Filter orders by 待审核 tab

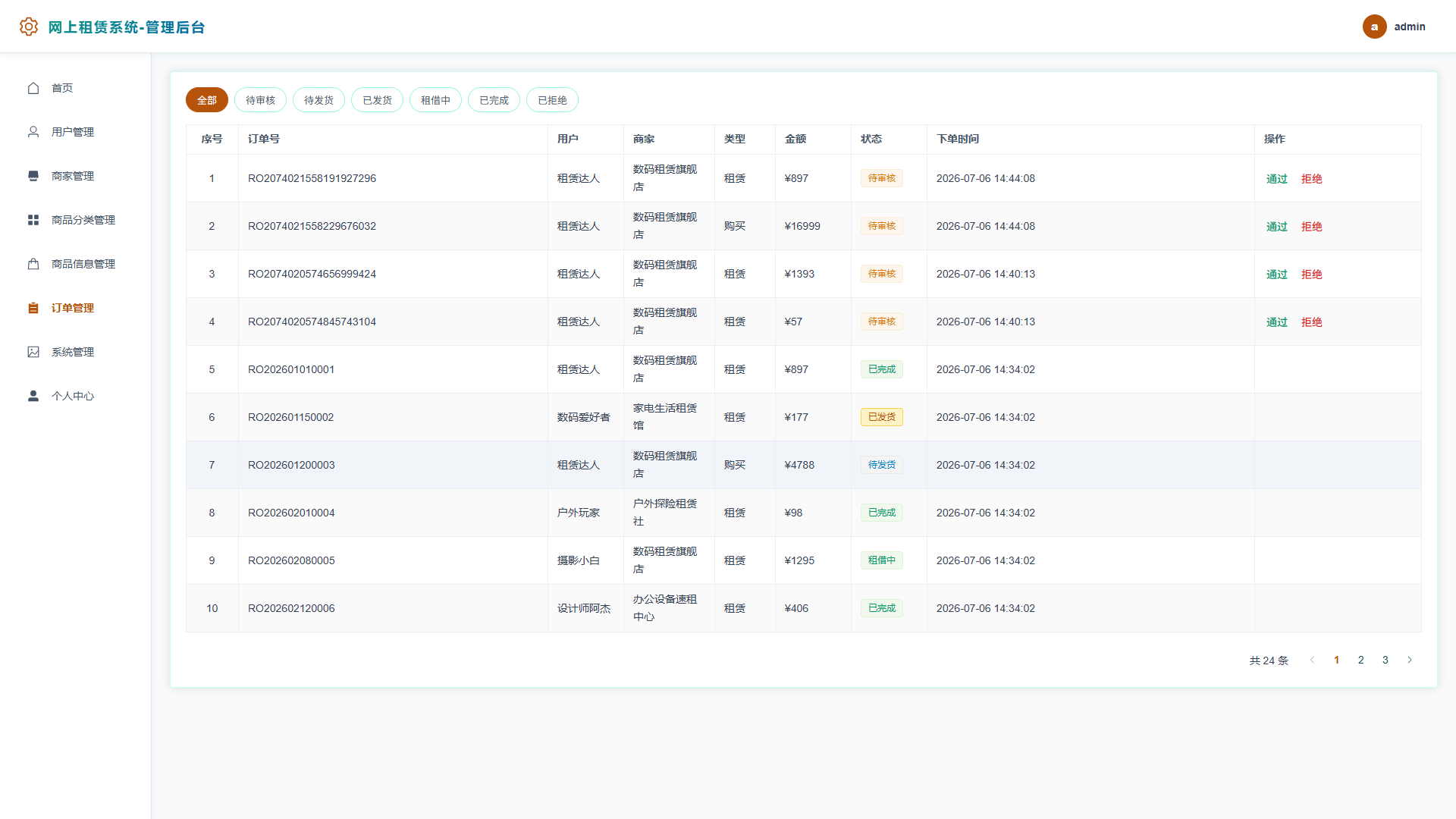pyautogui.click(x=260, y=100)
